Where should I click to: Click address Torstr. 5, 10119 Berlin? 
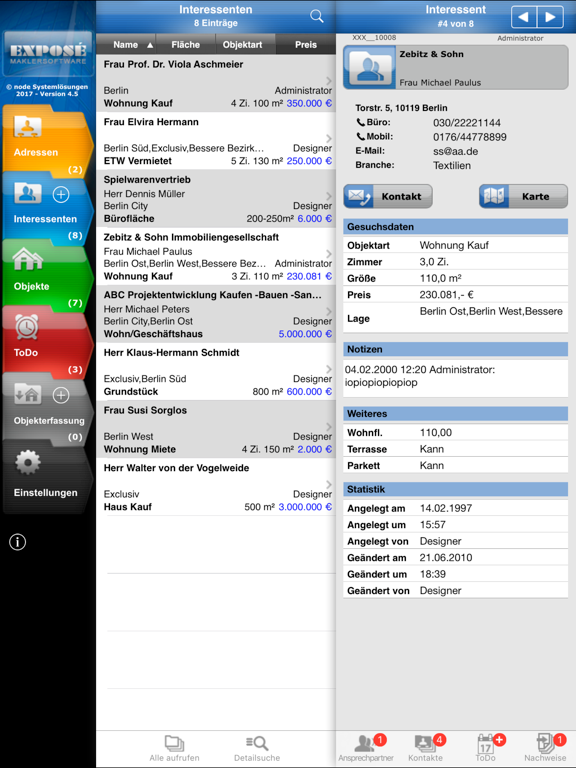click(401, 108)
